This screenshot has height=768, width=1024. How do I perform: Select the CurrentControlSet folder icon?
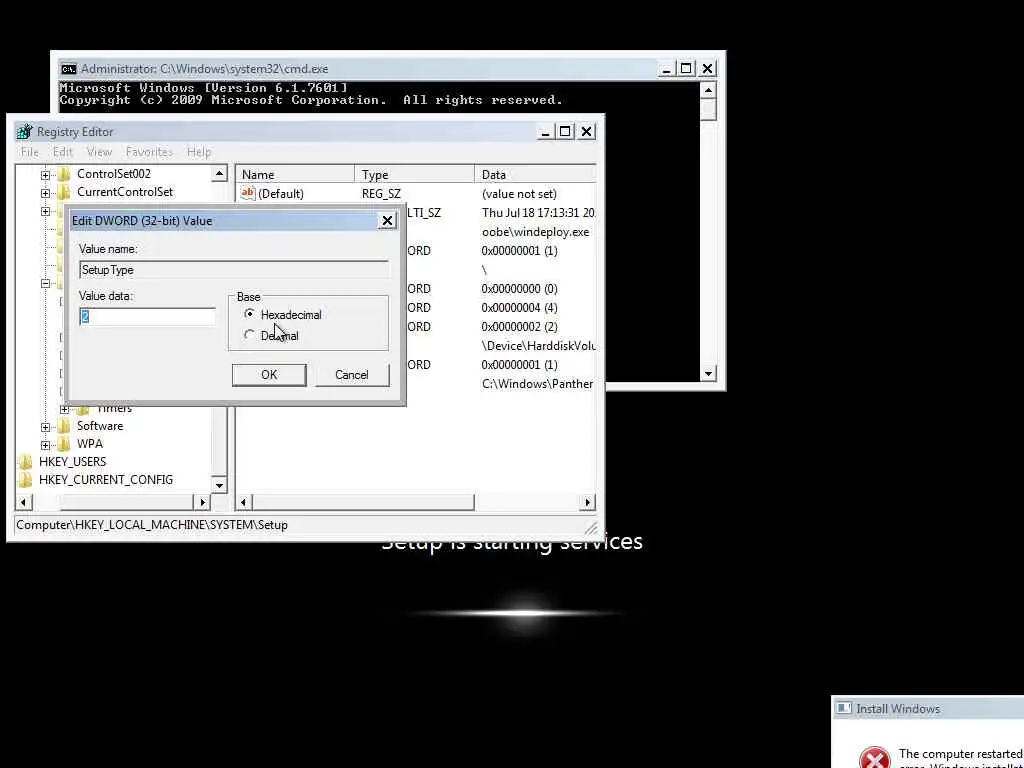pos(63,192)
